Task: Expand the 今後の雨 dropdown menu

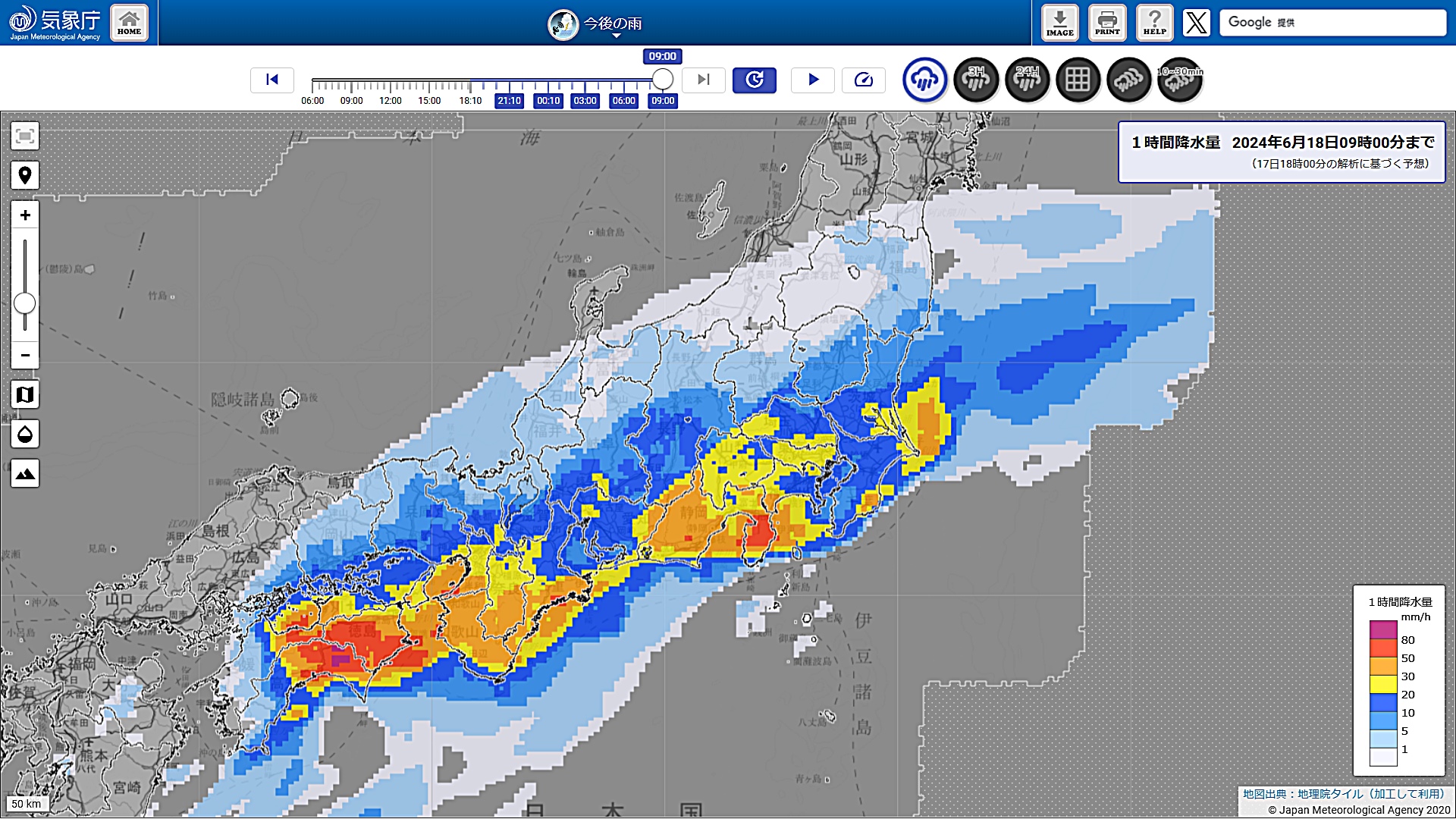Action: pos(611,25)
